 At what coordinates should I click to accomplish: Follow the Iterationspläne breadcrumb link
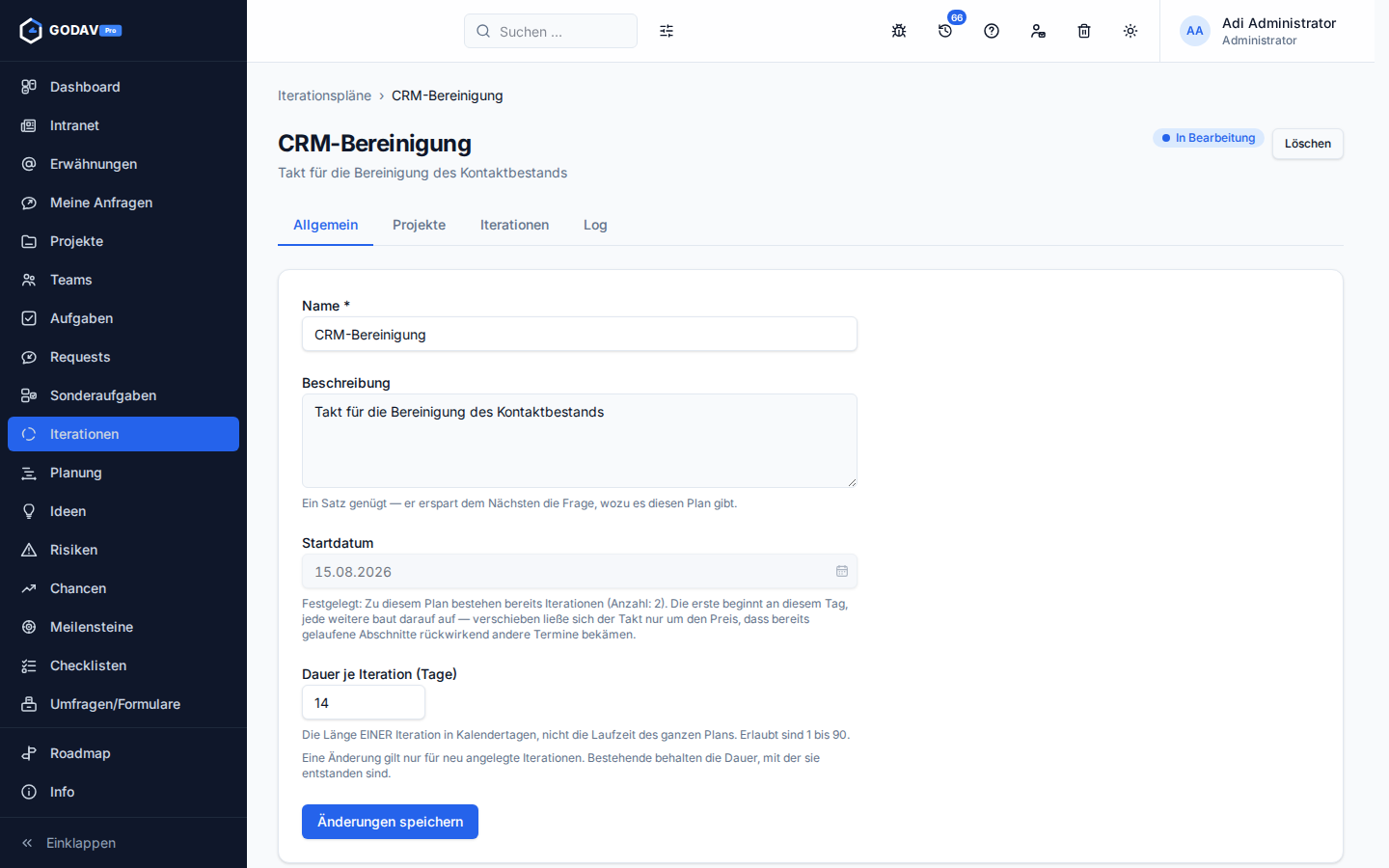pos(324,95)
